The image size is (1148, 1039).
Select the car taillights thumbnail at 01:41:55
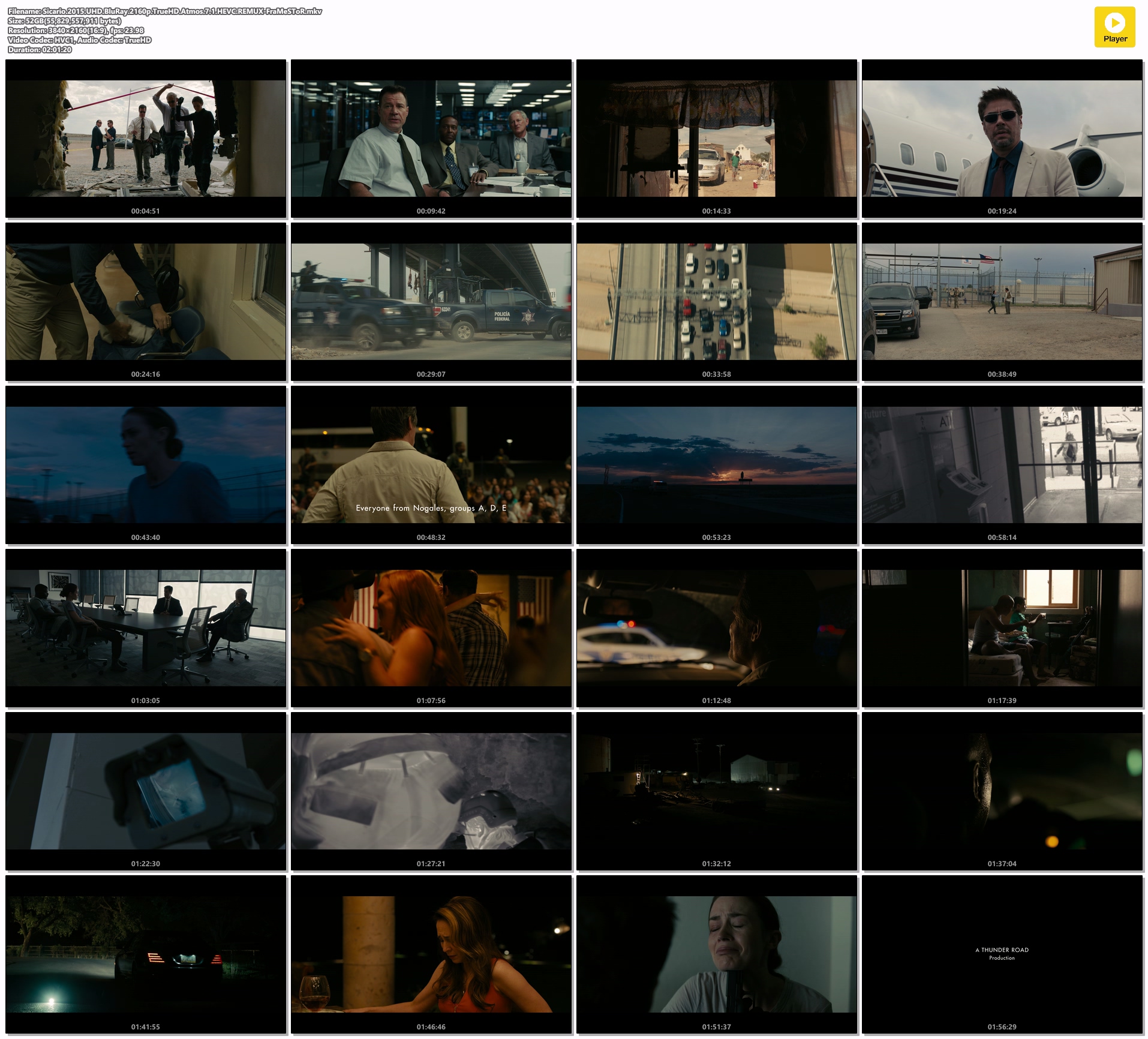[146, 954]
